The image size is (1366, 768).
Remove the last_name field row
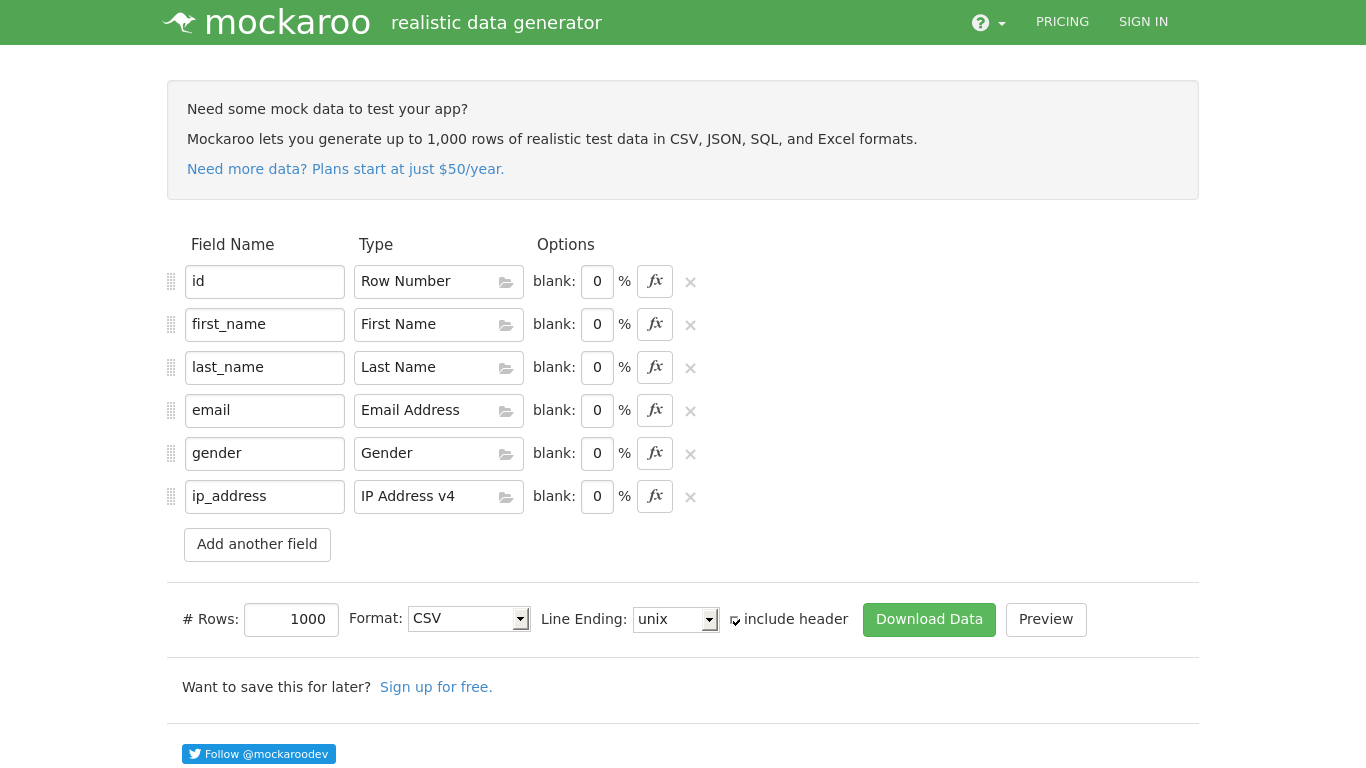[x=690, y=369]
